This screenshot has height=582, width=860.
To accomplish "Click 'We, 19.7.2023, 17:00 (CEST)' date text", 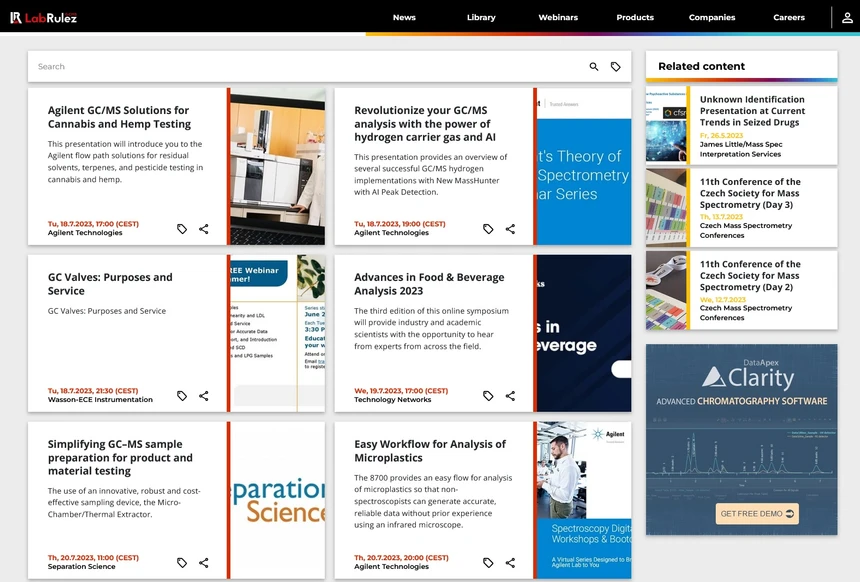I will [401, 391].
